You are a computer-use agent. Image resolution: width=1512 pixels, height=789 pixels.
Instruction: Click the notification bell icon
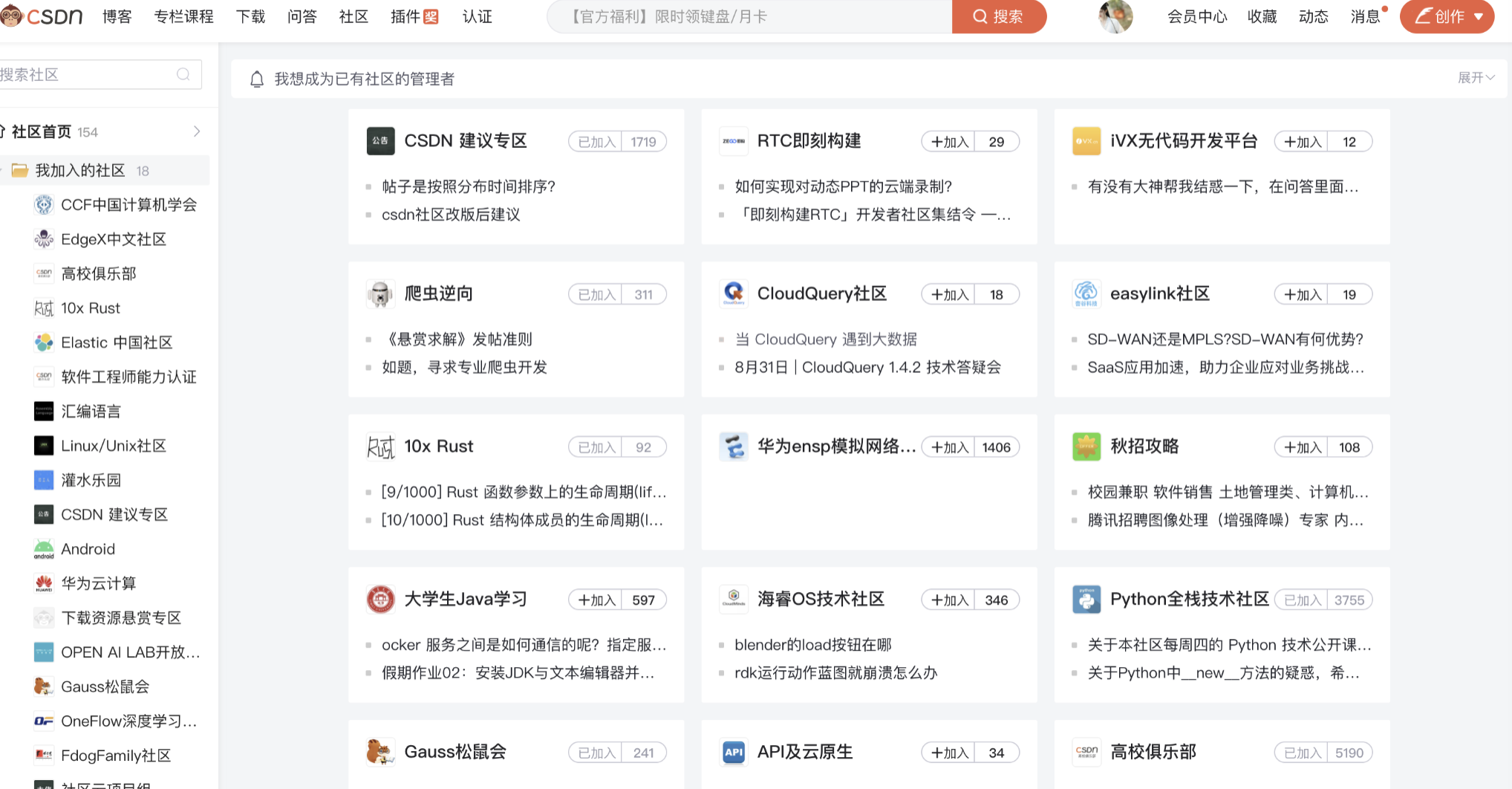click(x=257, y=78)
